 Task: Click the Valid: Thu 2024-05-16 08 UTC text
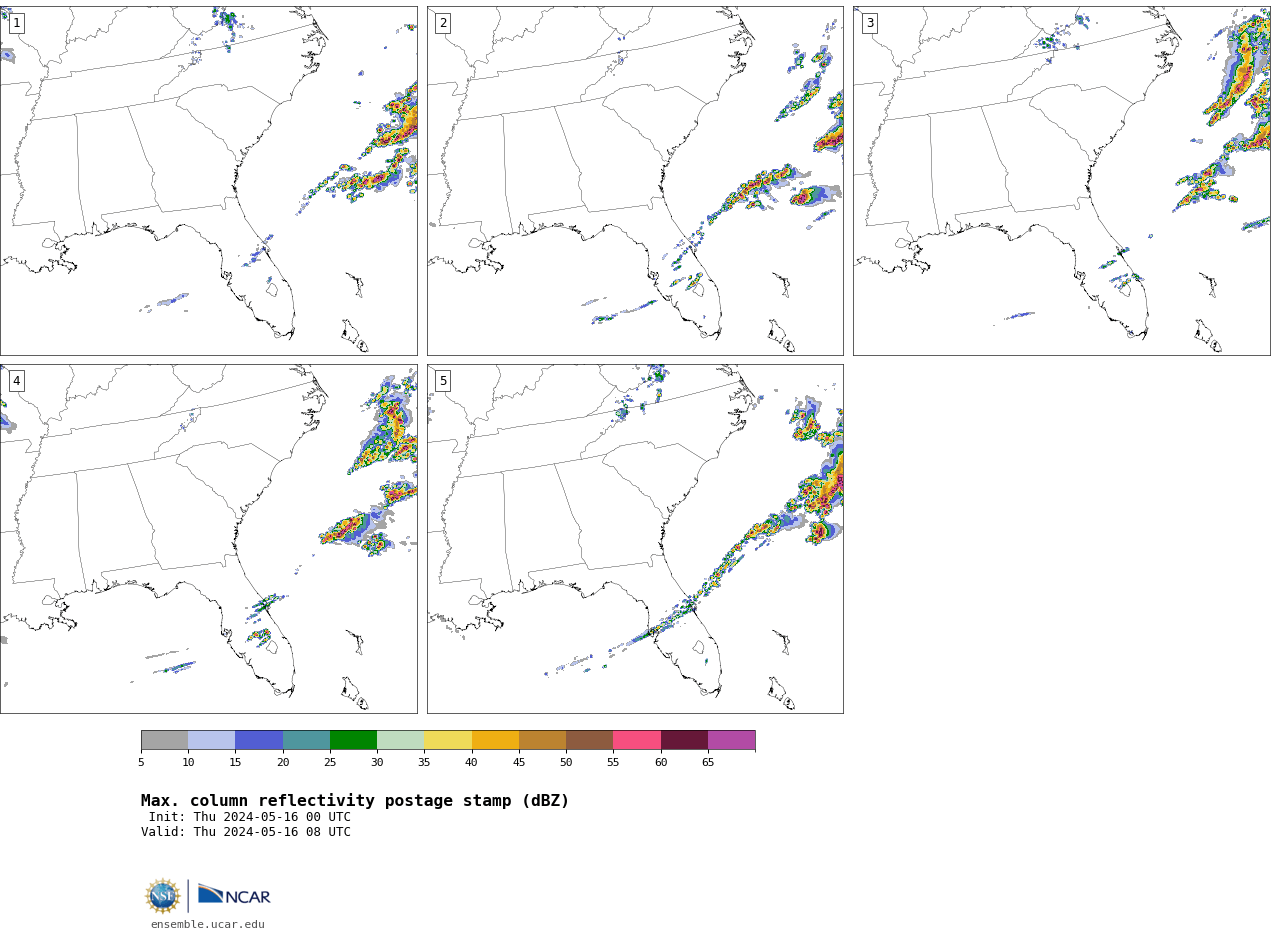tap(246, 832)
